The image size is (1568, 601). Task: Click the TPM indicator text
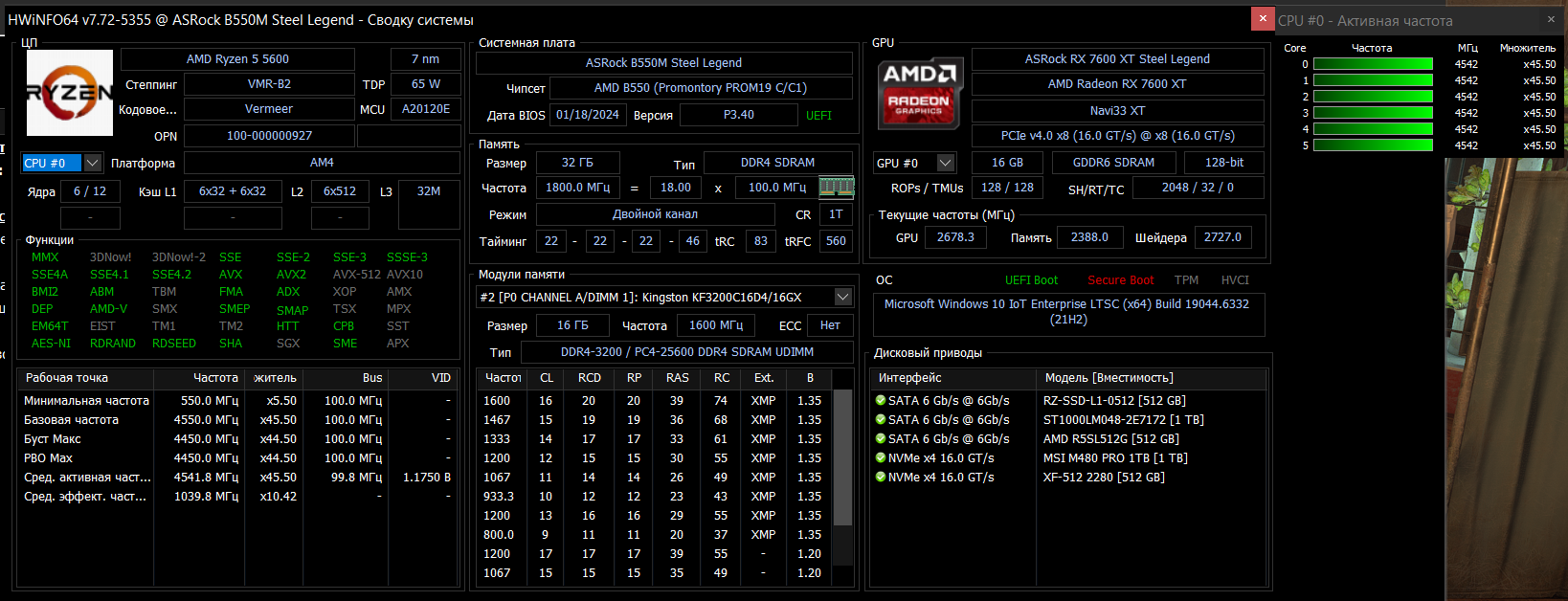(x=1186, y=280)
